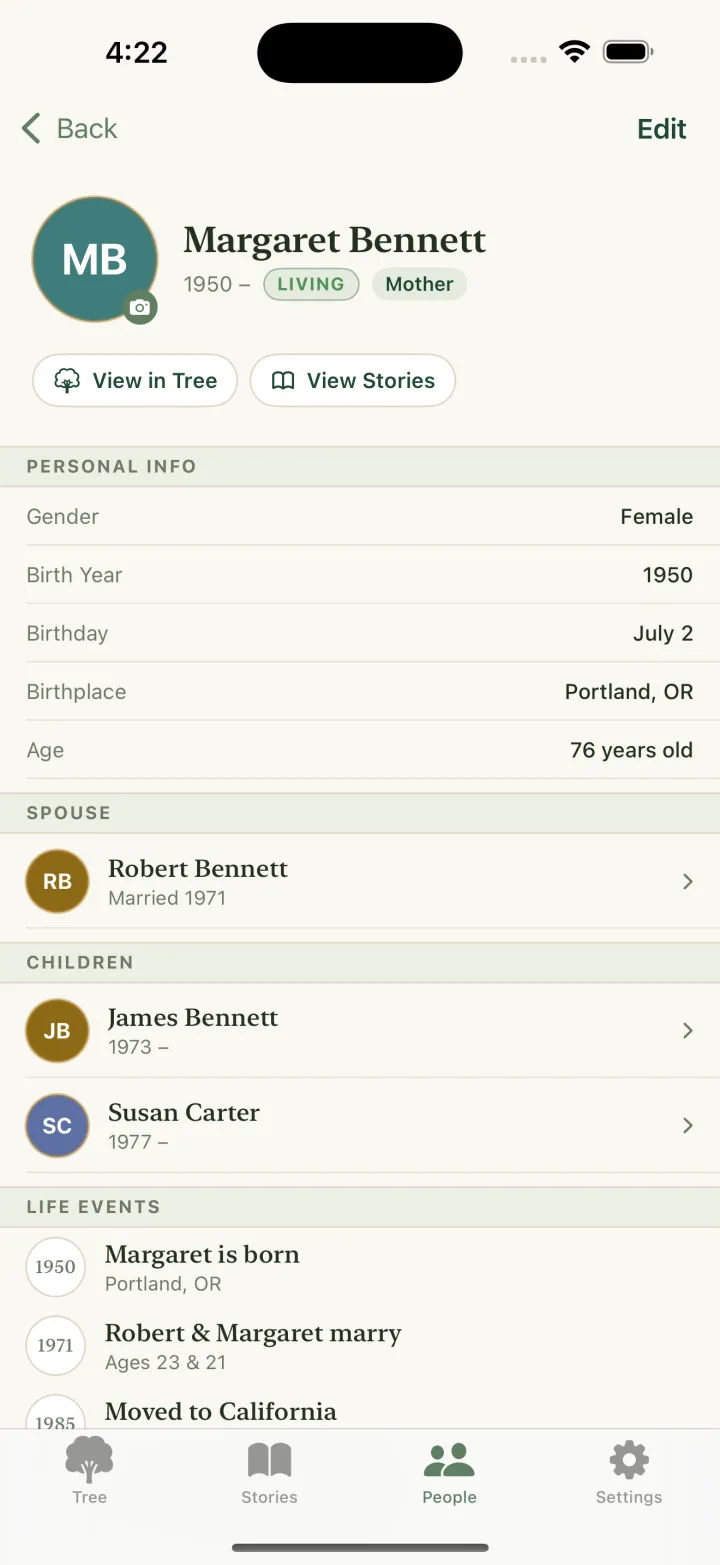Tap the 1971 life event year circle

coord(55,1345)
